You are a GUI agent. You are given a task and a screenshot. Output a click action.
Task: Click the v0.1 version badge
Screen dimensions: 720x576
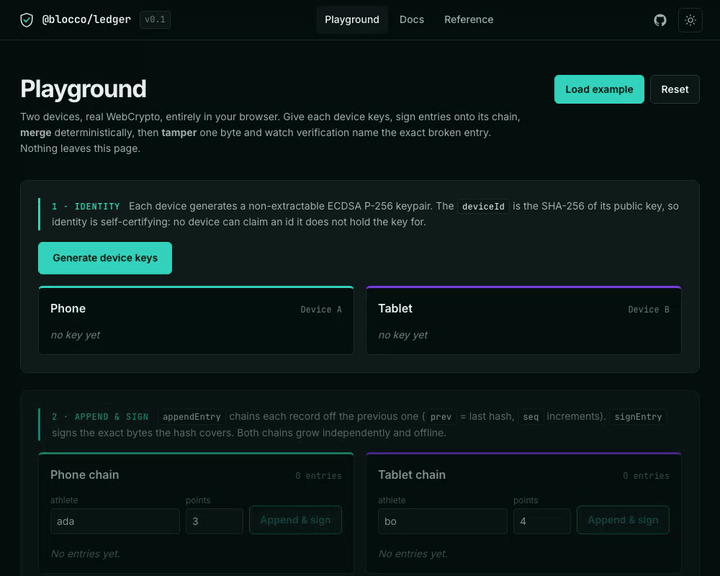coord(155,19)
